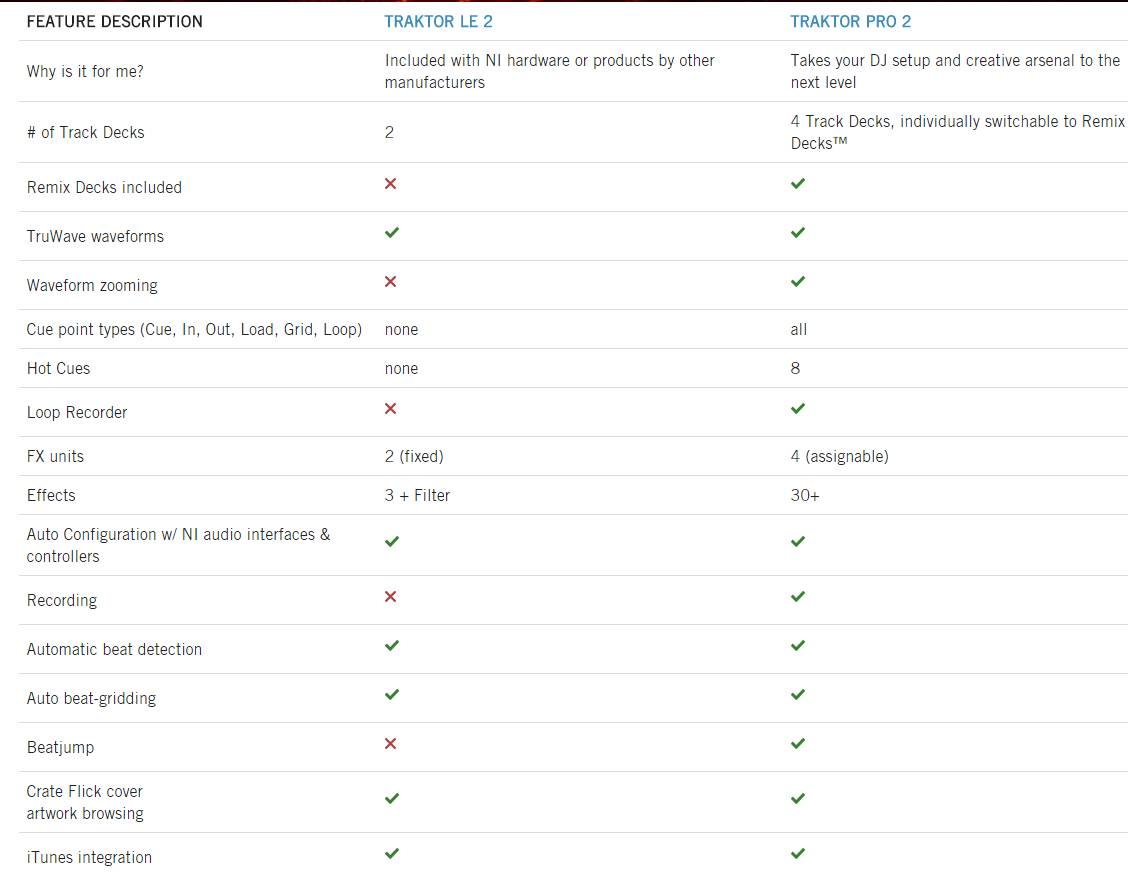
Task: Click the green check for Remix Decks under PRO 2
Action: (797, 184)
